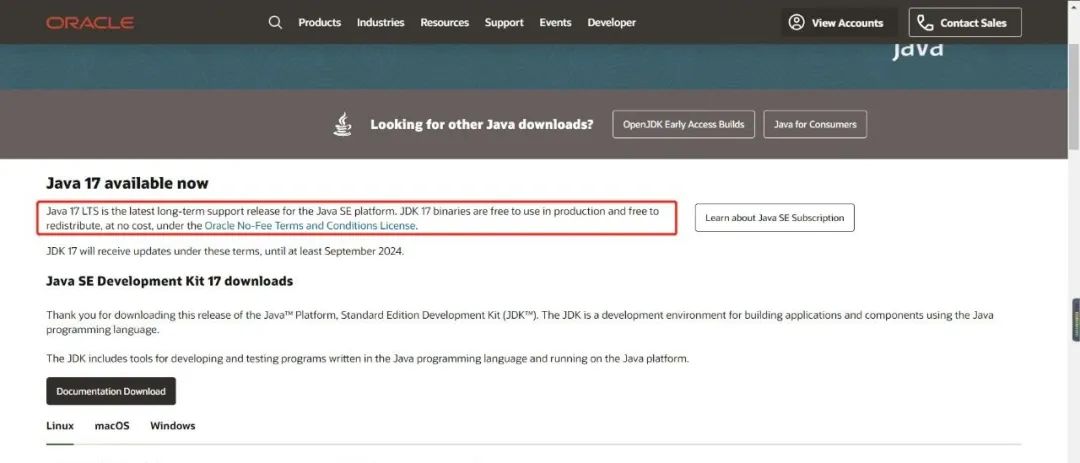Open the search magnifier icon
This screenshot has width=1080, height=463.
point(276,23)
